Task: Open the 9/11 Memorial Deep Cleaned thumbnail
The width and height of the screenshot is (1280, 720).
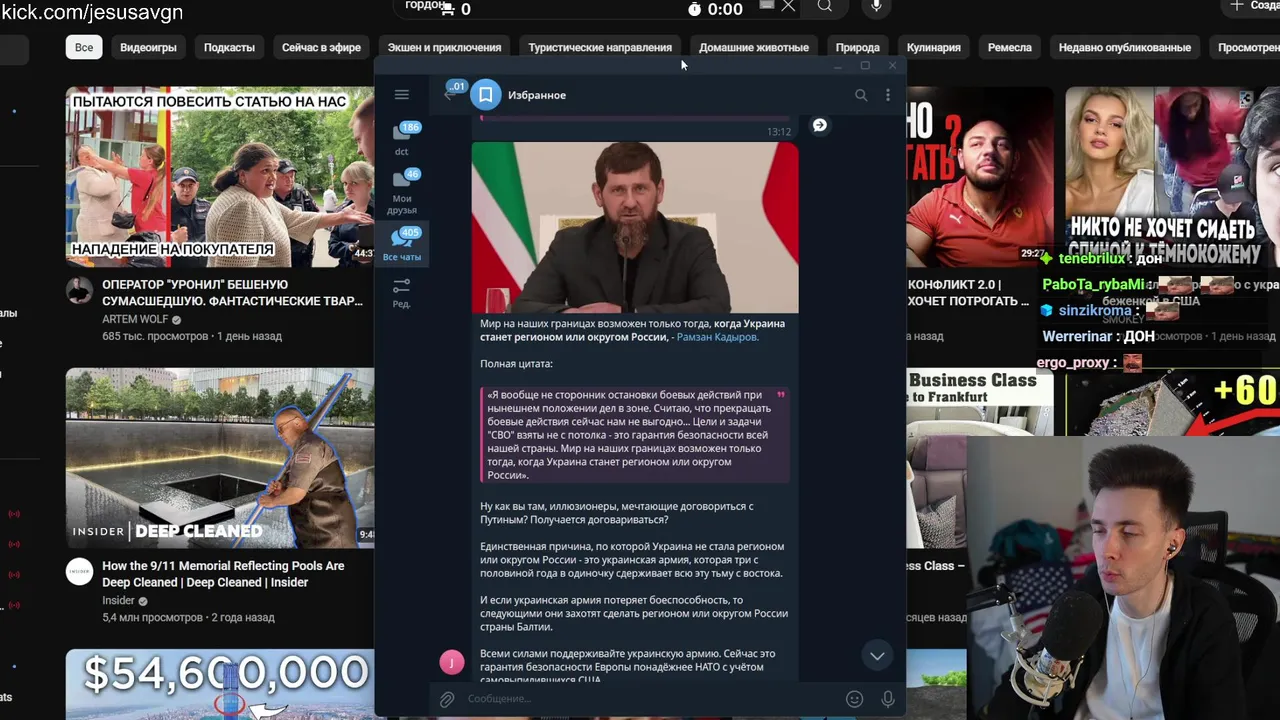Action: click(220, 458)
